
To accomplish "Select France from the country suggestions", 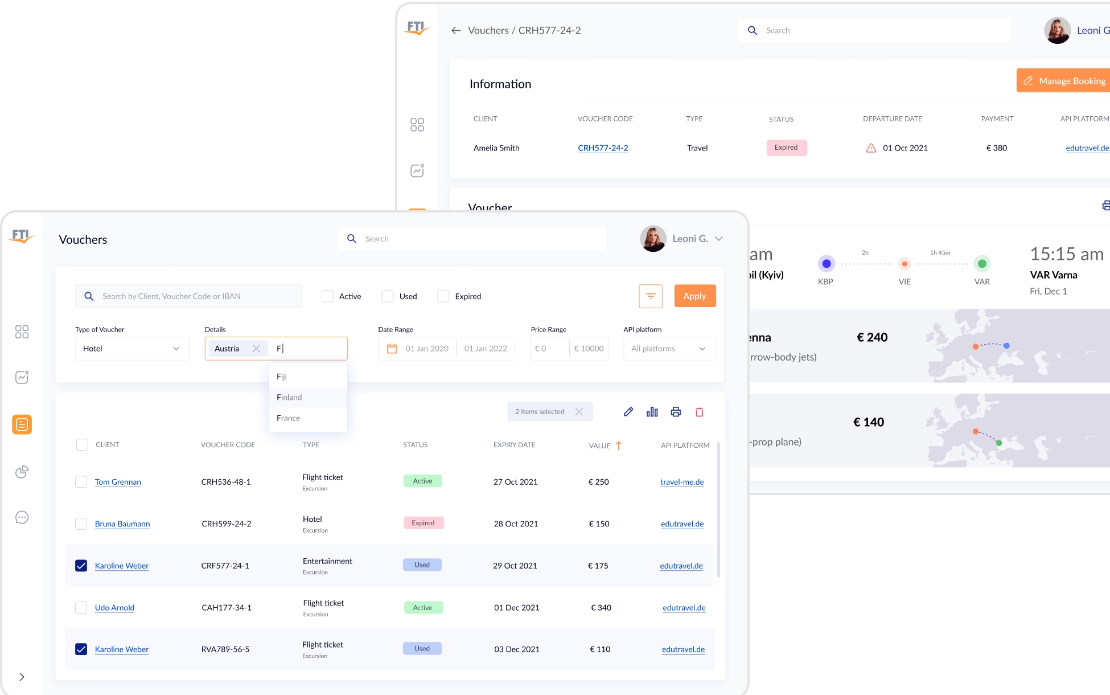I will coord(307,418).
